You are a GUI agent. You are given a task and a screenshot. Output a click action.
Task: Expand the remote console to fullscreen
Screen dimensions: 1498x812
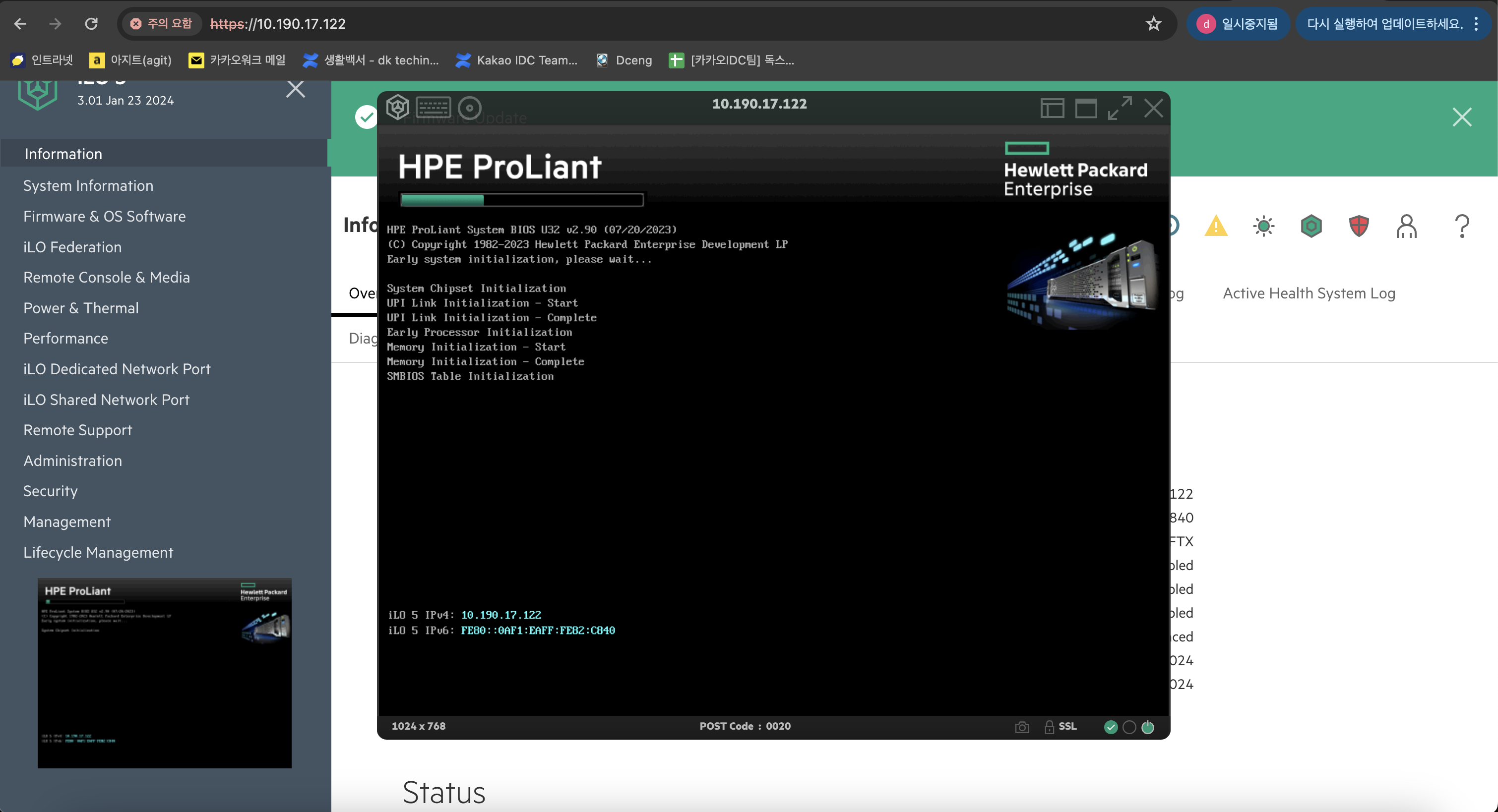click(1120, 108)
